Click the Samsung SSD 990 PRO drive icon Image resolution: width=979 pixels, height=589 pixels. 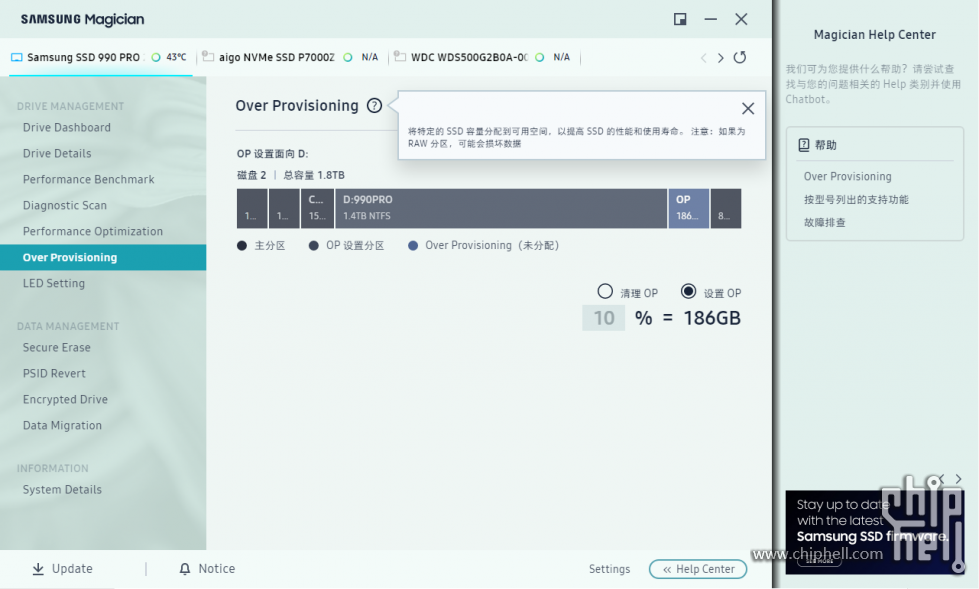(17, 57)
